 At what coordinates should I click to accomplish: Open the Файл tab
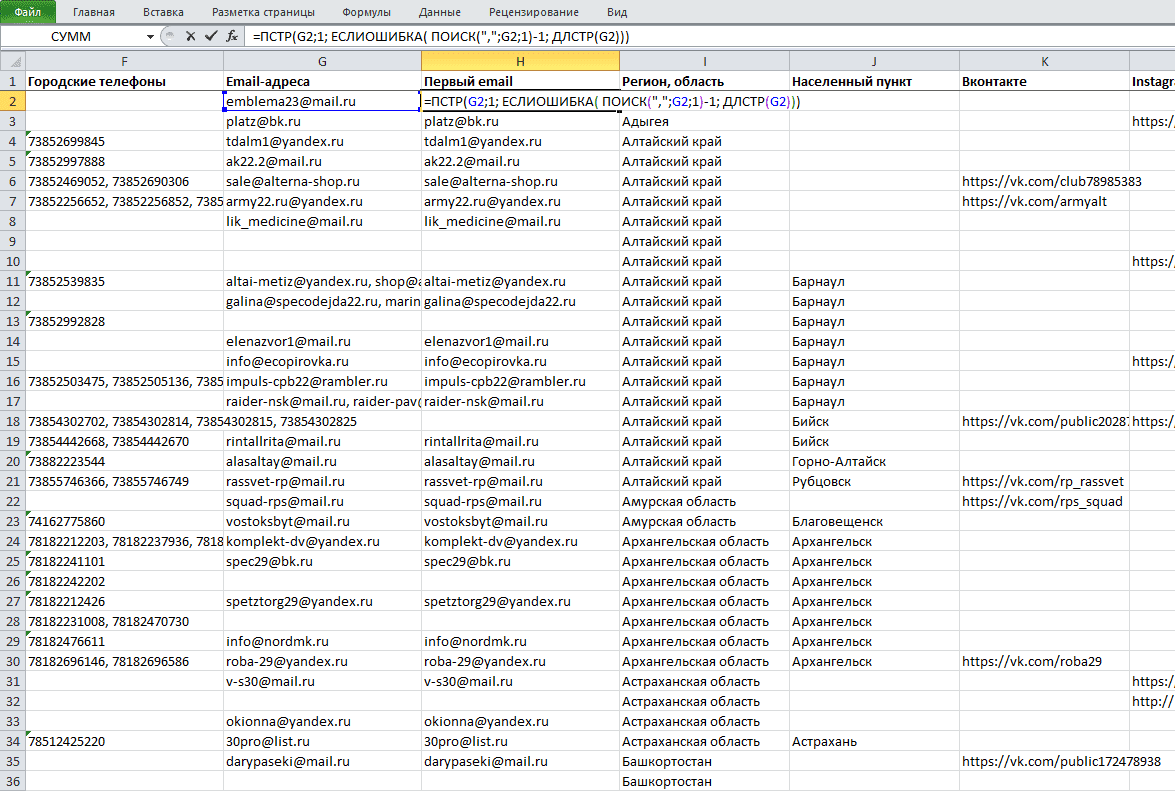click(x=28, y=12)
